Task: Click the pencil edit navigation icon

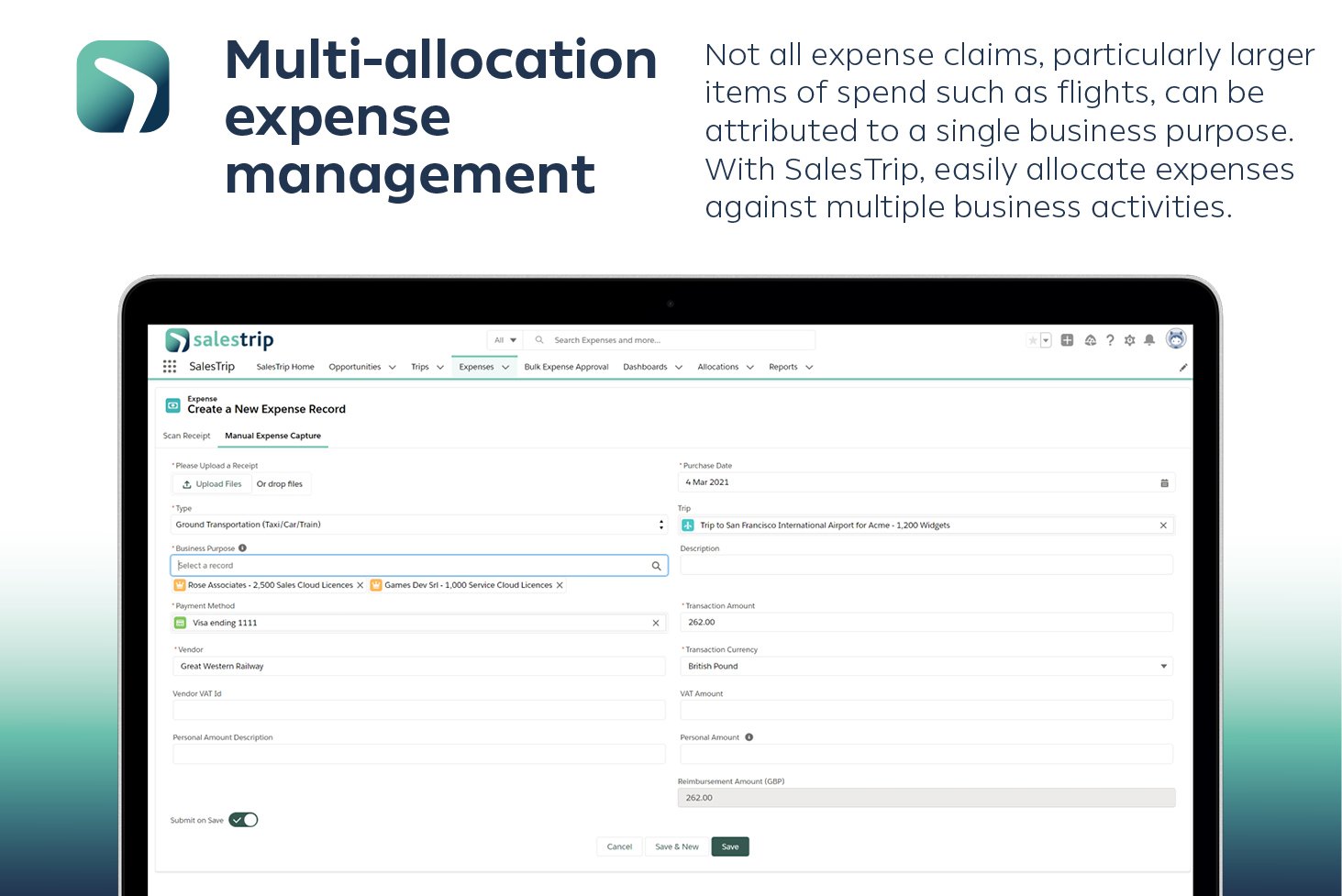Action: tap(1183, 367)
